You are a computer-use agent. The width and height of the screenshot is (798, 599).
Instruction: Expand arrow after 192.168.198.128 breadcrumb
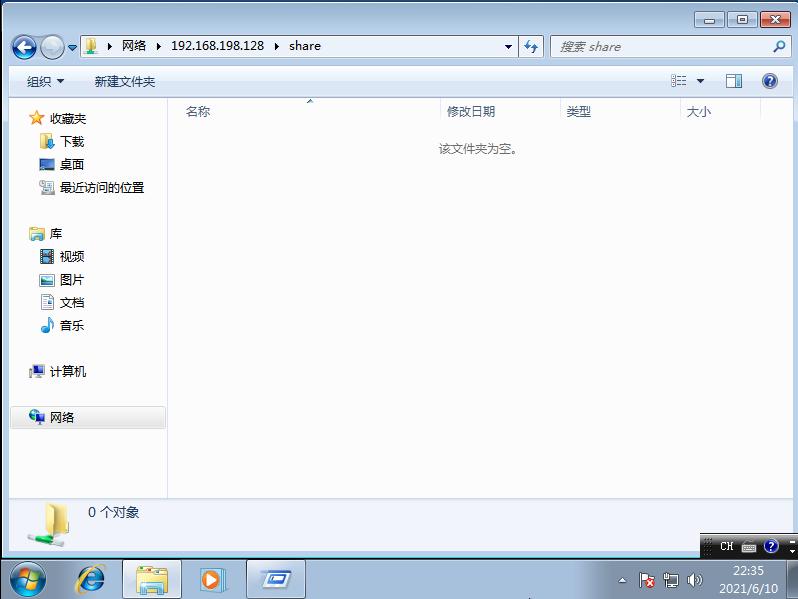pyautogui.click(x=277, y=46)
